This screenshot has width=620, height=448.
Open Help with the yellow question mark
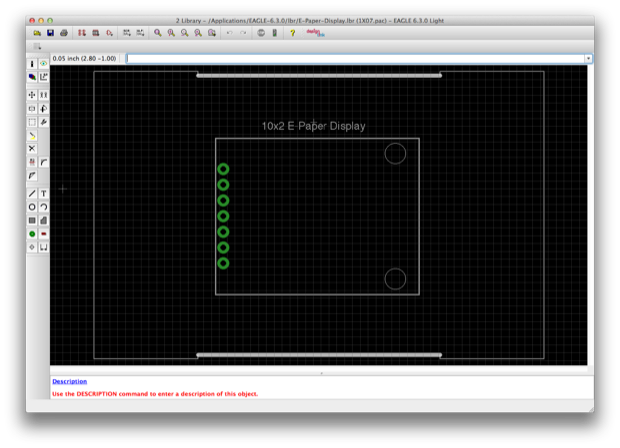point(293,33)
